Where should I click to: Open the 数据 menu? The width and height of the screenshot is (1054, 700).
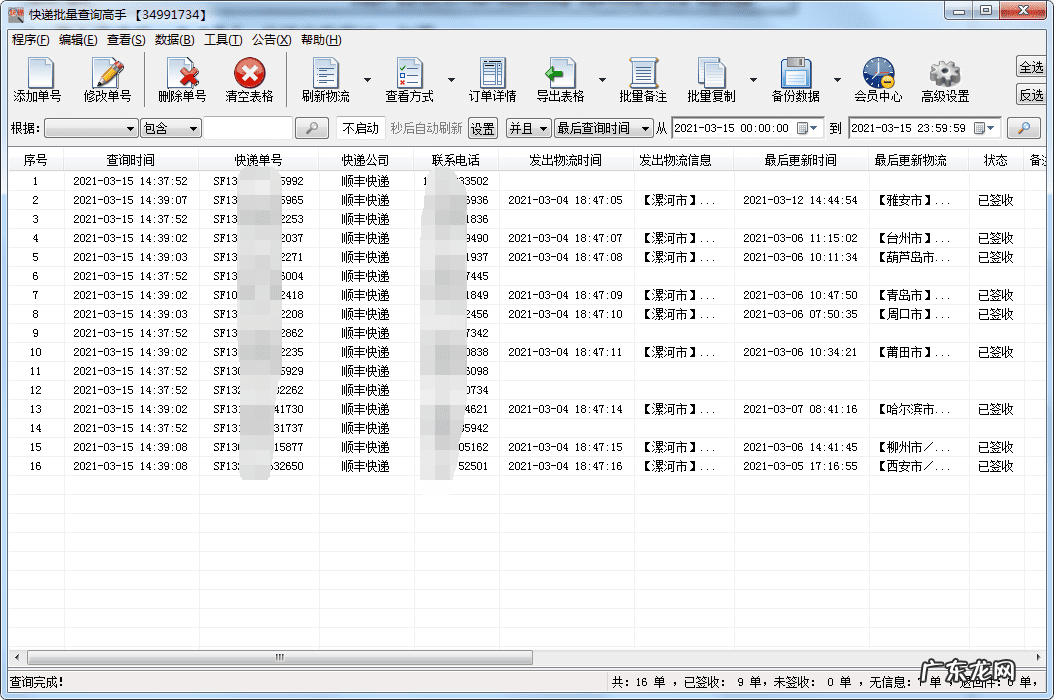pyautogui.click(x=175, y=40)
